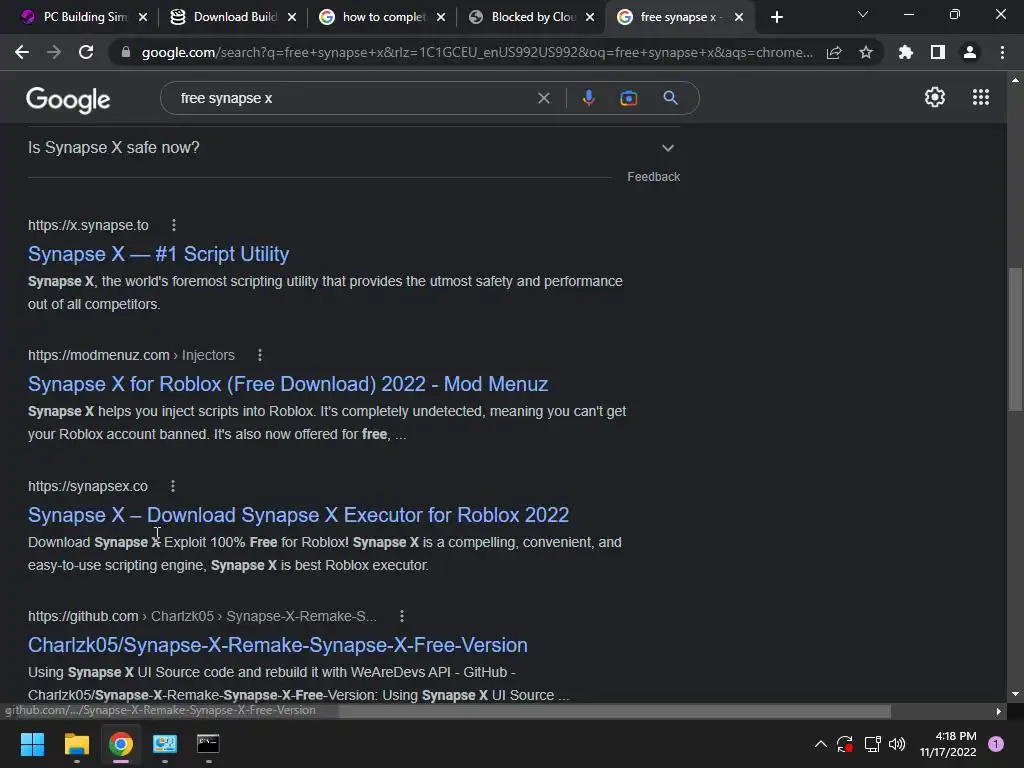
Task: Open the notification badge in the taskbar corner
Action: (996, 744)
